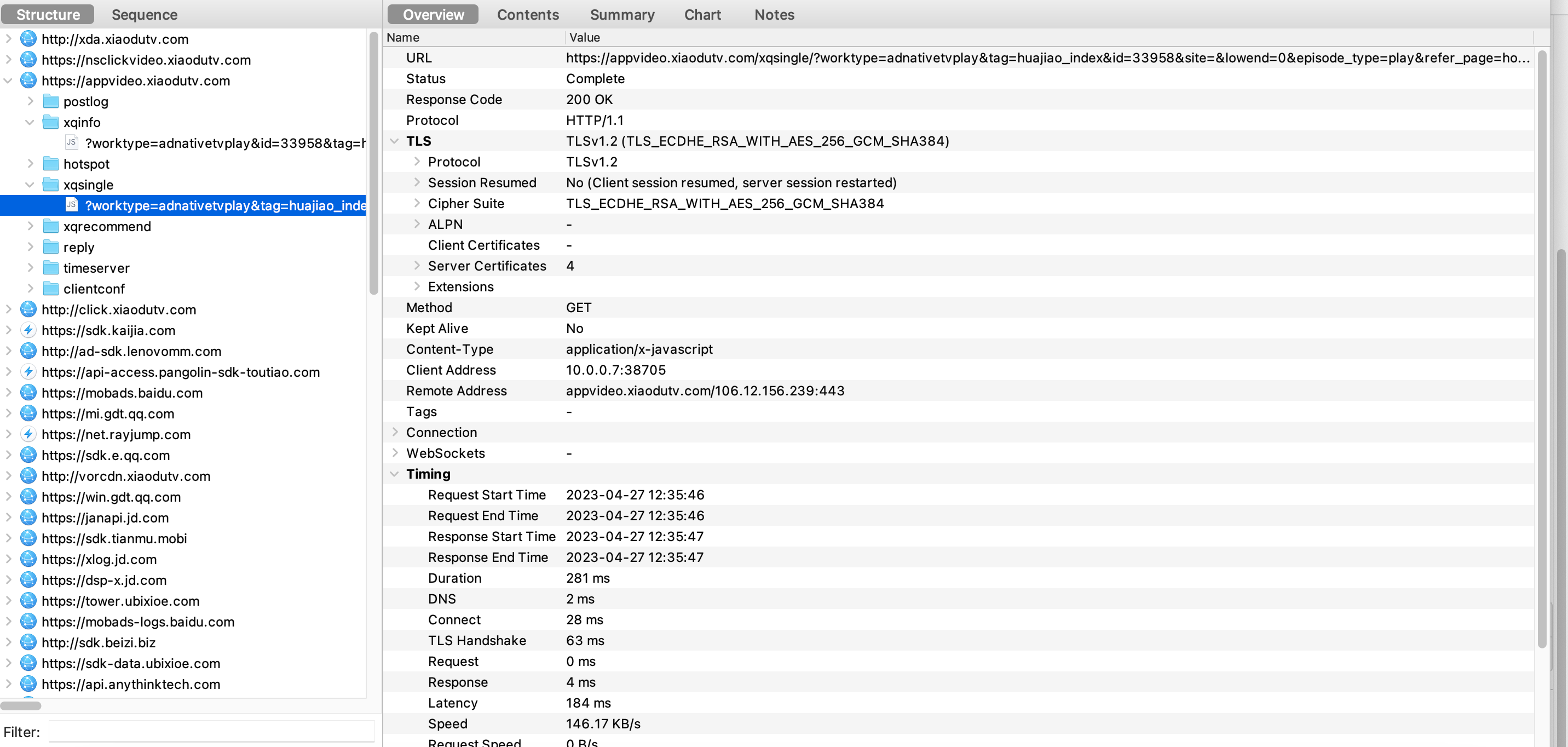
Task: Collapse the appvideo.xiaodutv.com host node
Action: coord(8,81)
